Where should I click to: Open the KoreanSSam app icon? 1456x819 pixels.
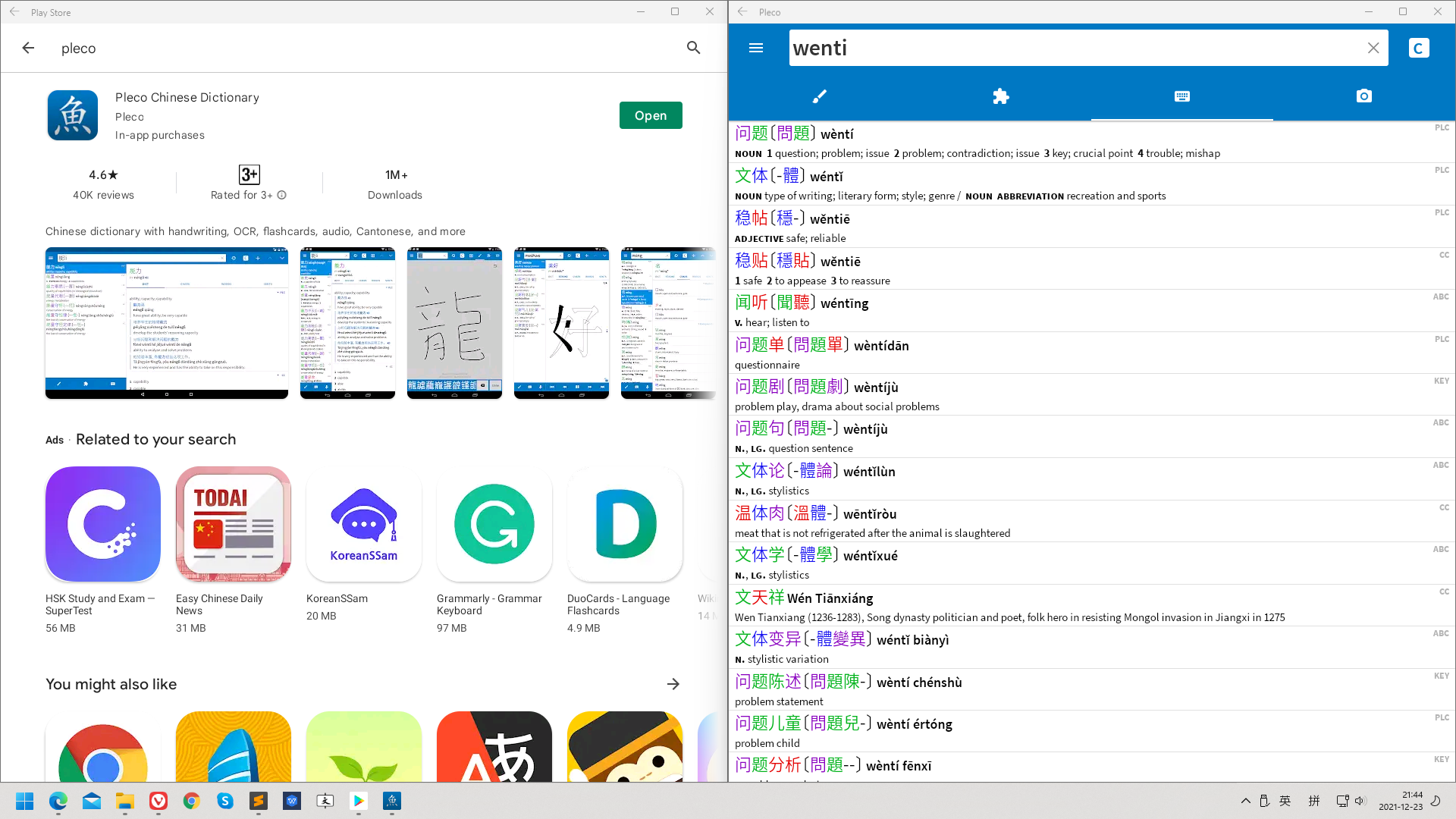pos(364,524)
